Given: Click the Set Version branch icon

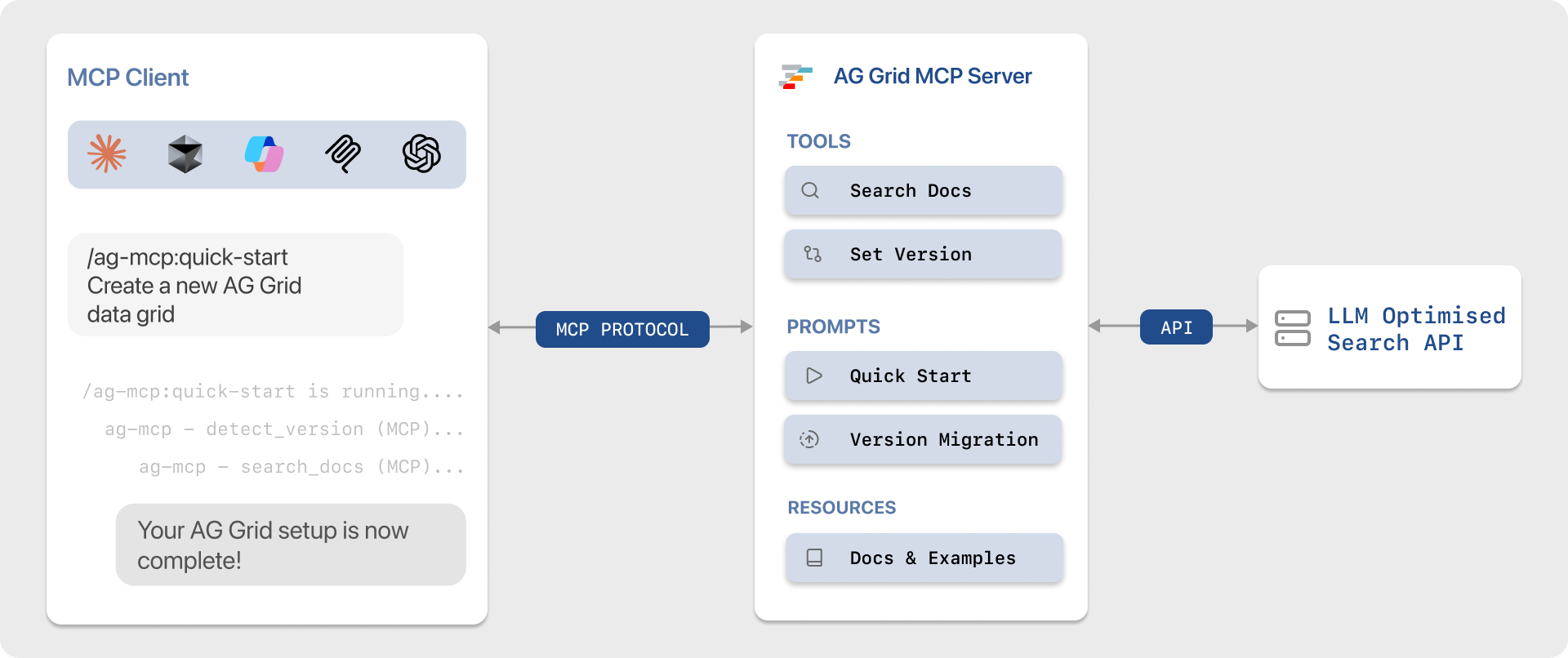Looking at the screenshot, I should (x=812, y=254).
